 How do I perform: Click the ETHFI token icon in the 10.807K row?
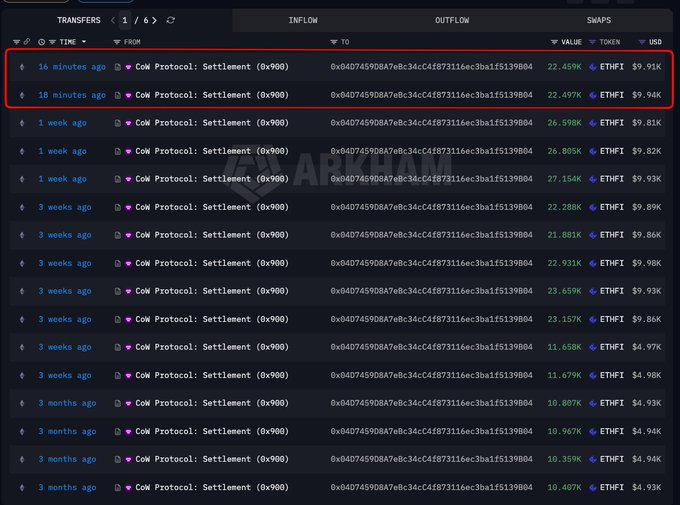coord(593,403)
